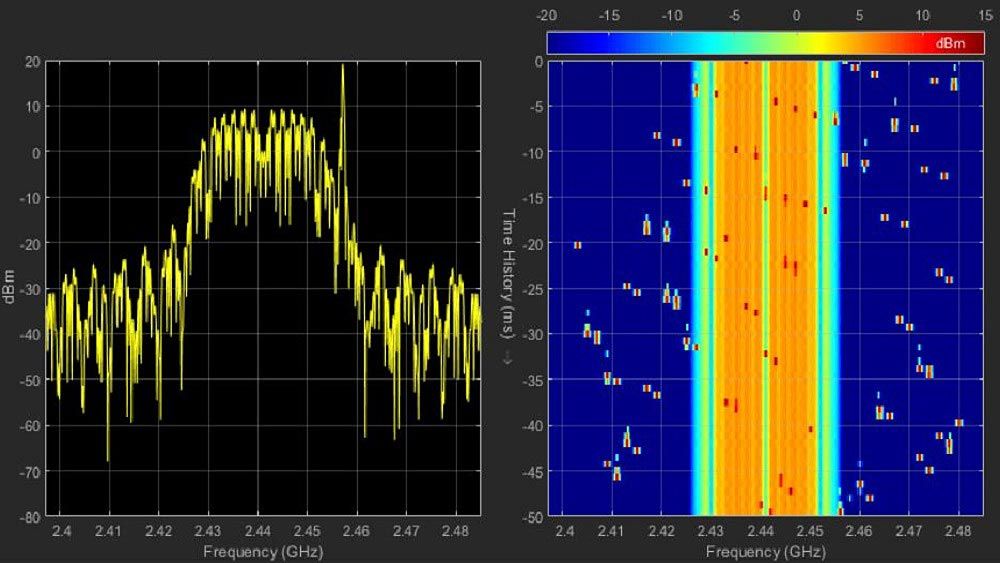Click the -50 tick label on the time history axis

pos(533,517)
